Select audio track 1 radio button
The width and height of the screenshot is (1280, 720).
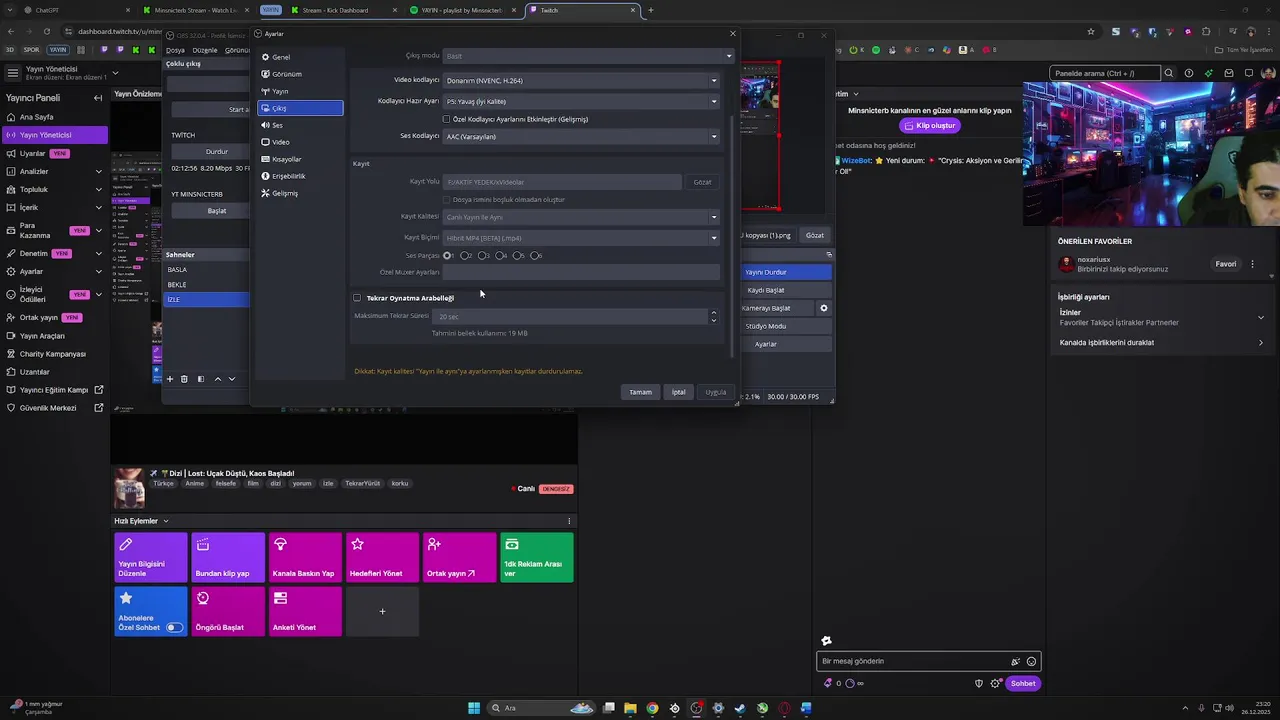point(448,256)
